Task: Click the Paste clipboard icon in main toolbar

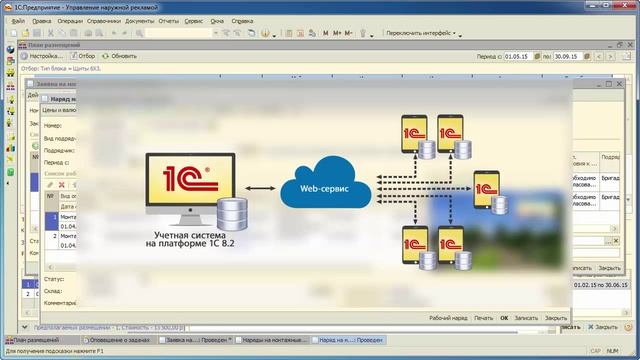Action: click(x=73, y=33)
